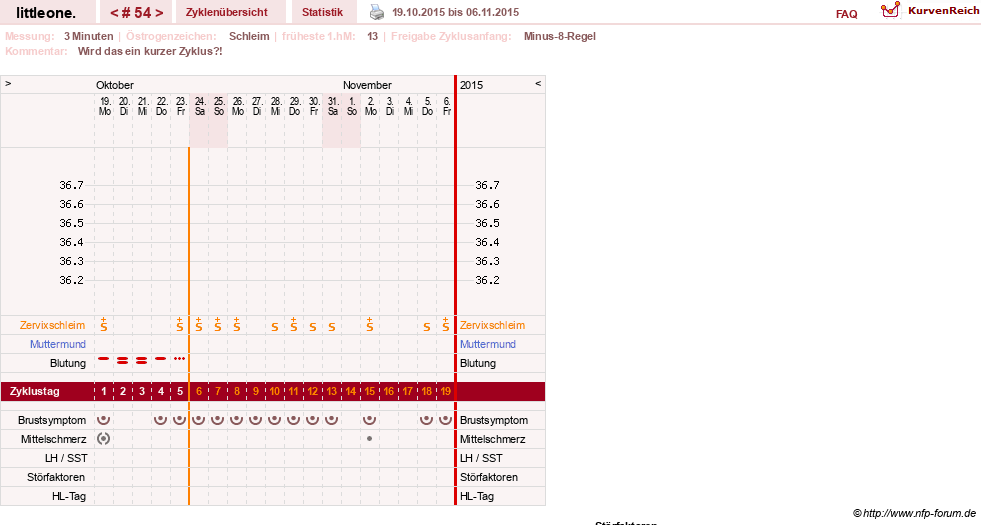Select the cervical mucus symbol on cycle day 6
The image size is (981, 525).
click(x=198, y=324)
